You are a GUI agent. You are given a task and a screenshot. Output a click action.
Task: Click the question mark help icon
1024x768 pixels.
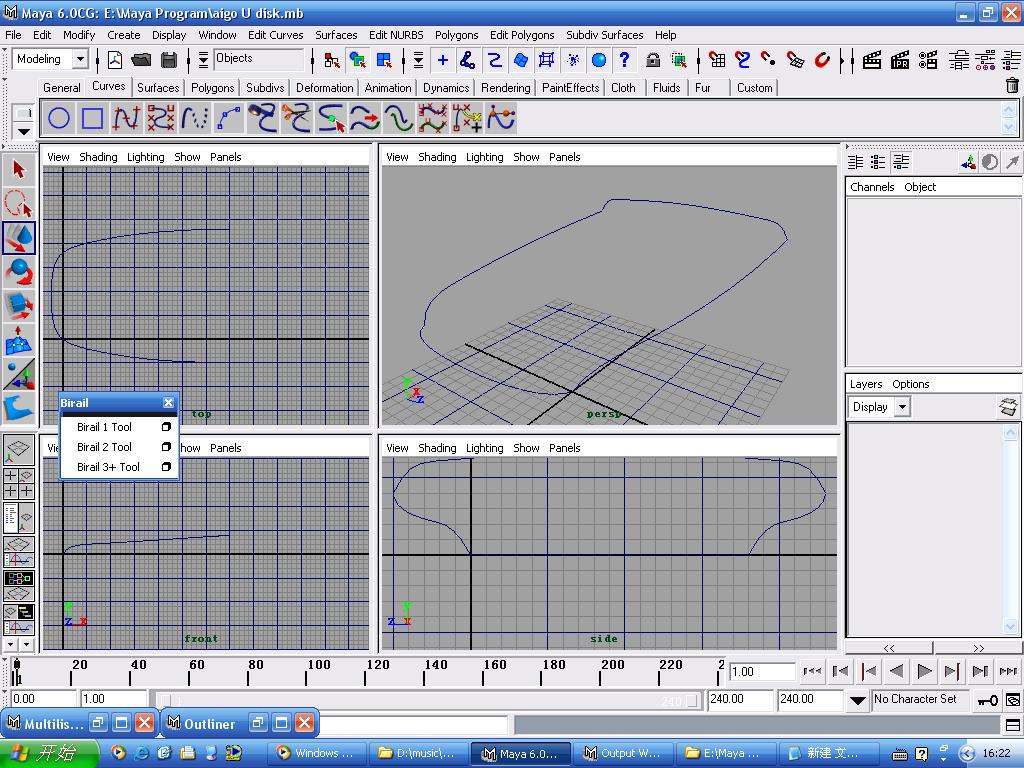624,60
